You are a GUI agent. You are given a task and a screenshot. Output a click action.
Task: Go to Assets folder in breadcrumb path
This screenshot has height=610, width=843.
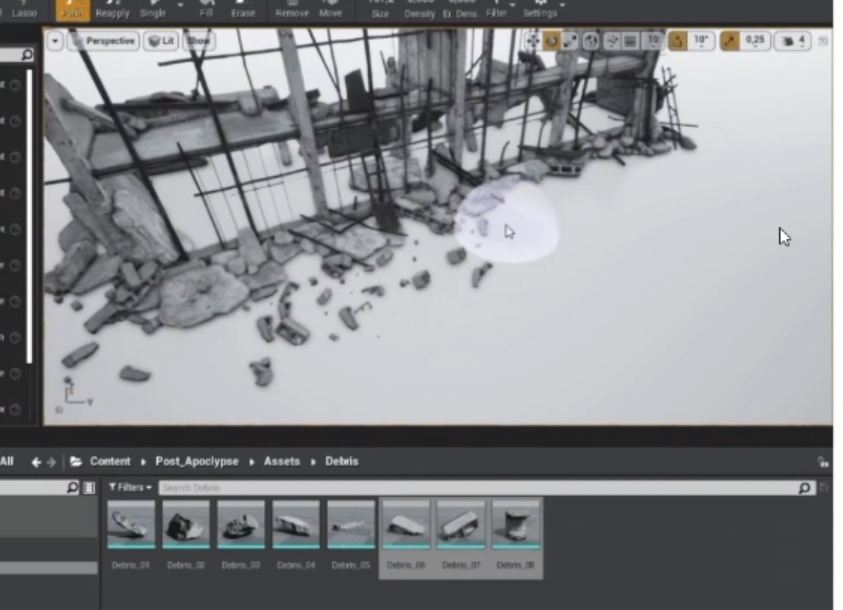pyautogui.click(x=281, y=462)
